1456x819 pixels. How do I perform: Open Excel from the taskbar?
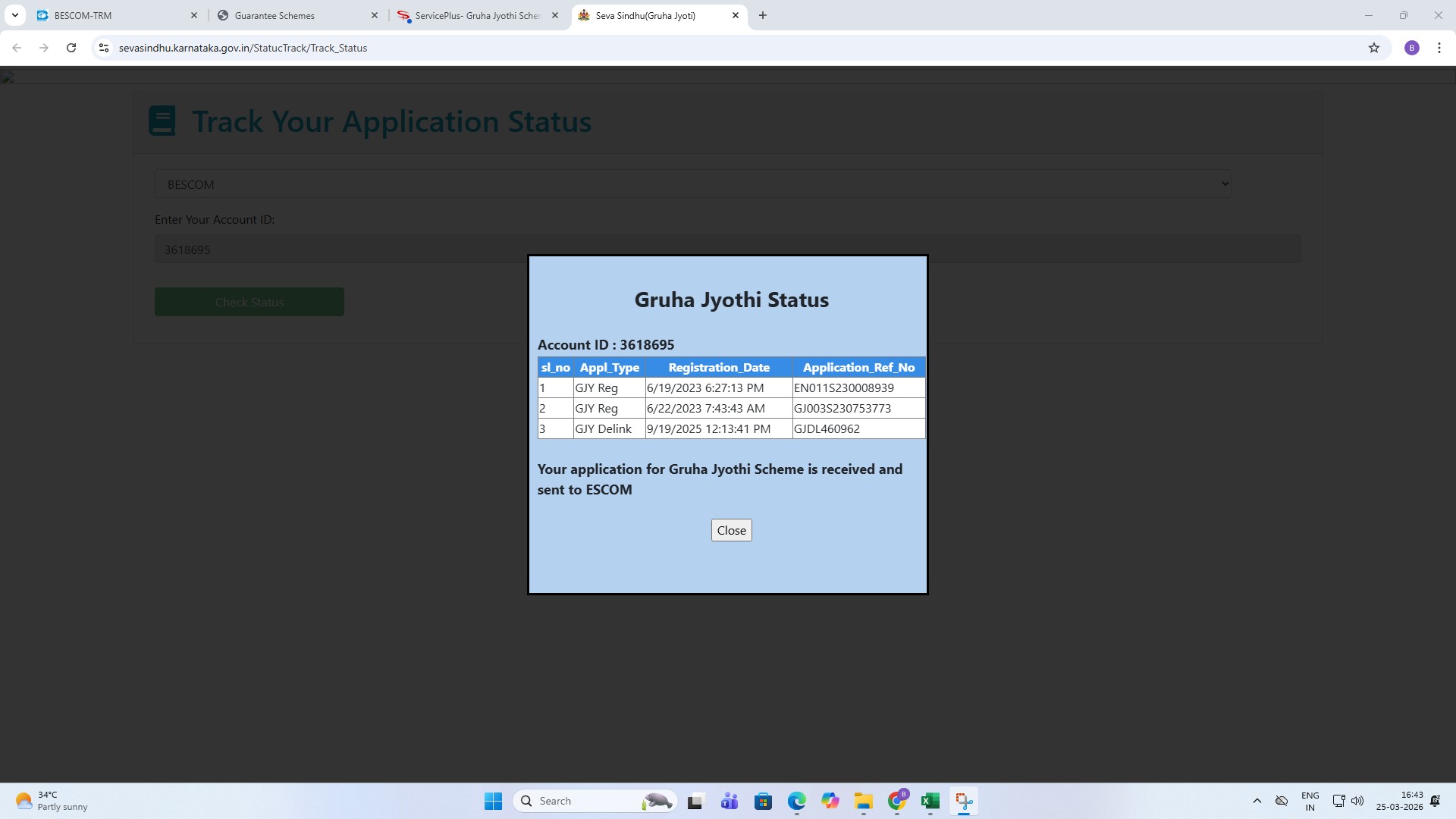point(930,801)
